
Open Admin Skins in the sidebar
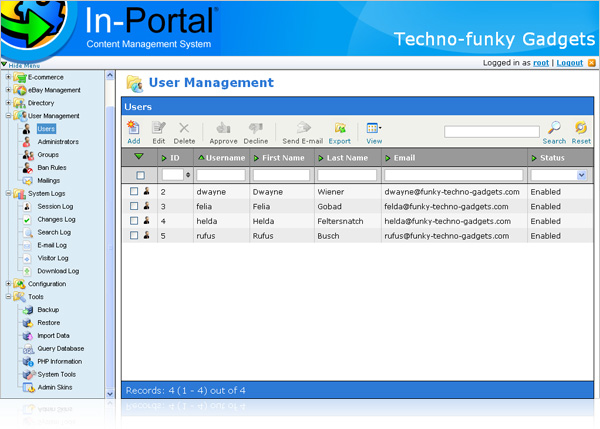tap(55, 387)
